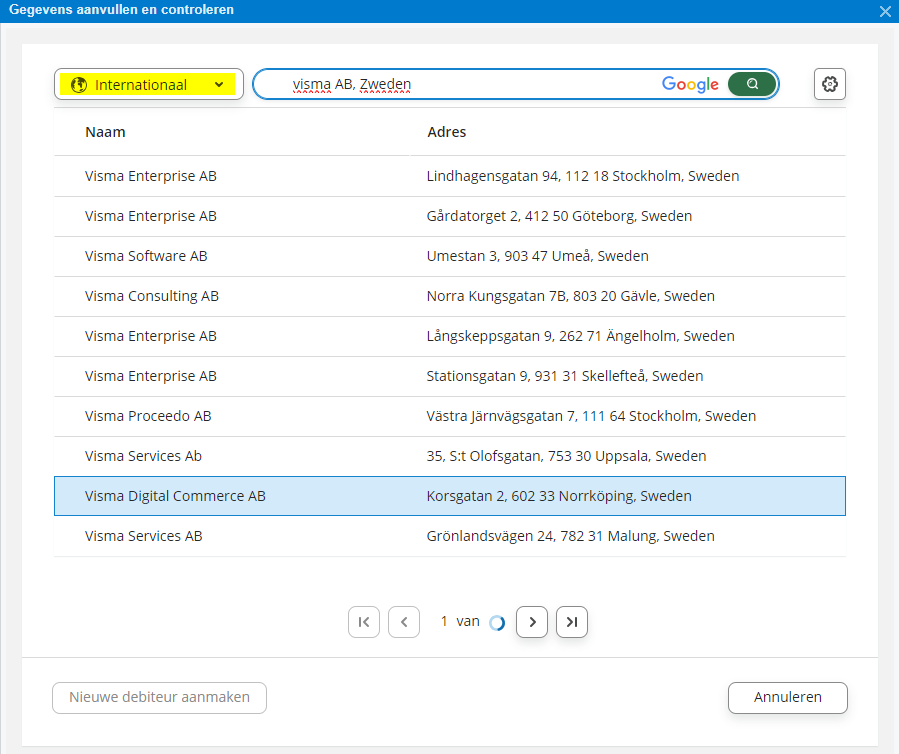Image resolution: width=899 pixels, height=754 pixels.
Task: Select Visma Enterprise AB name in Lindhagensgatan row
Action: tap(151, 176)
